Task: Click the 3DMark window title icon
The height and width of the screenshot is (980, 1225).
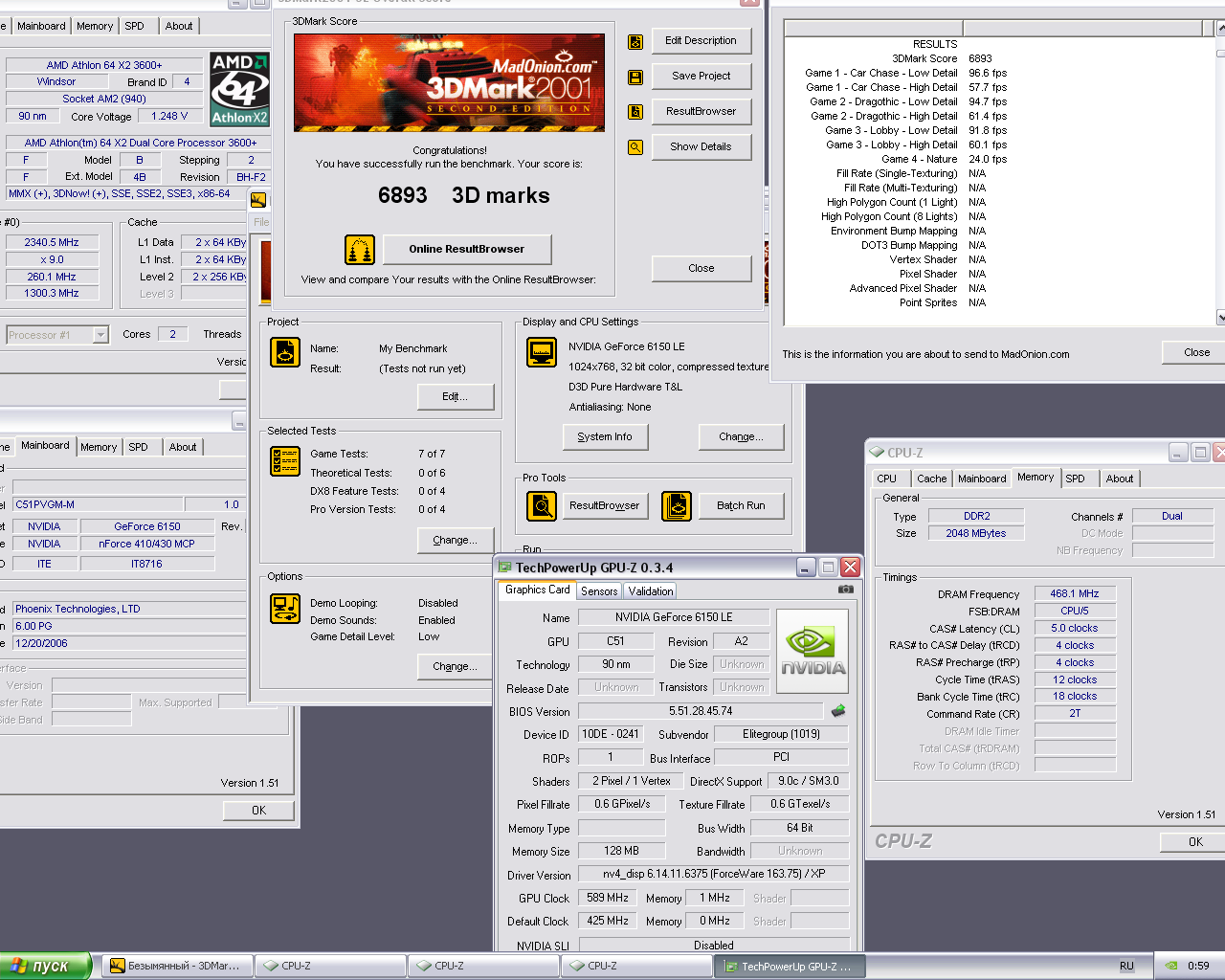Action: [x=258, y=199]
